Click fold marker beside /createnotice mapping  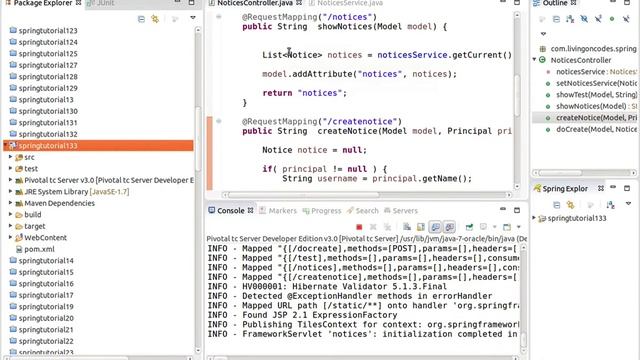[x=219, y=121]
